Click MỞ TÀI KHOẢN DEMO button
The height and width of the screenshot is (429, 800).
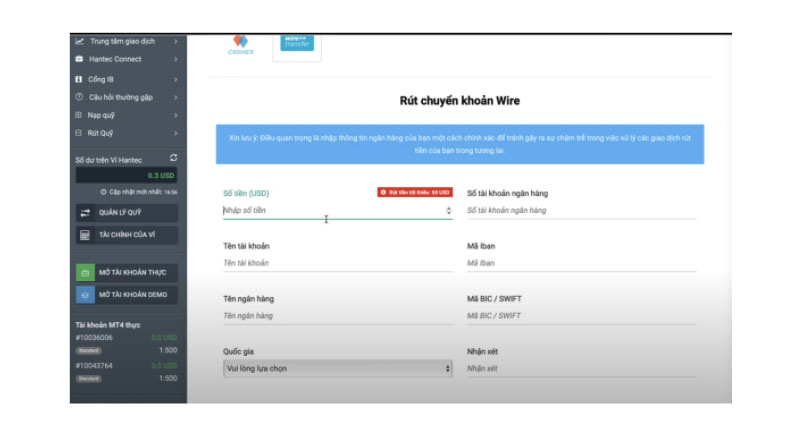[x=127, y=295]
